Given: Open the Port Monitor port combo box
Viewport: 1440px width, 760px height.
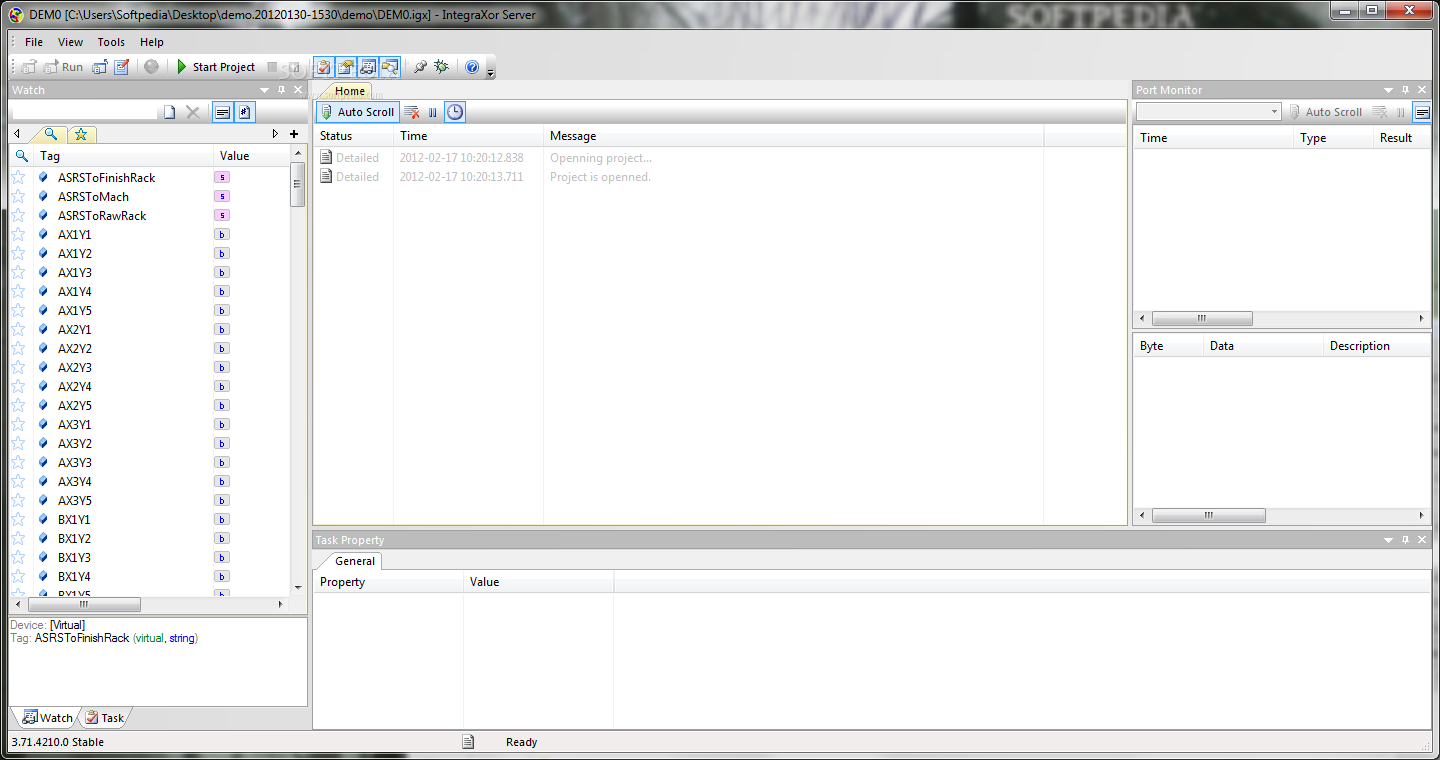Looking at the screenshot, I should [1208, 112].
